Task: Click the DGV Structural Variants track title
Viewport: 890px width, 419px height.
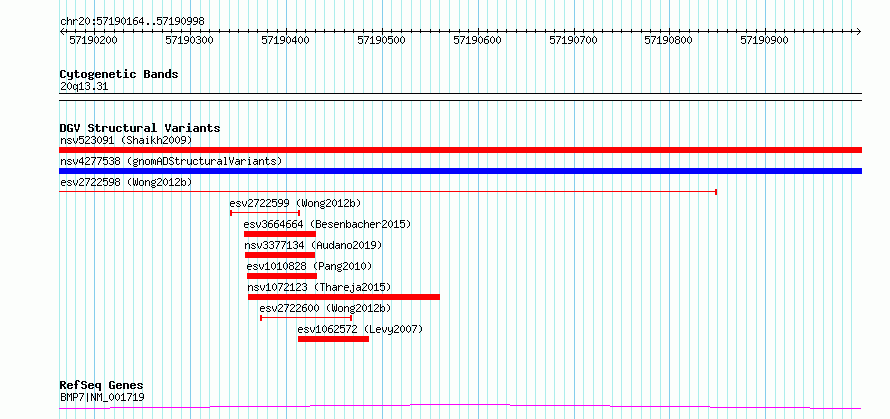Action: point(140,128)
